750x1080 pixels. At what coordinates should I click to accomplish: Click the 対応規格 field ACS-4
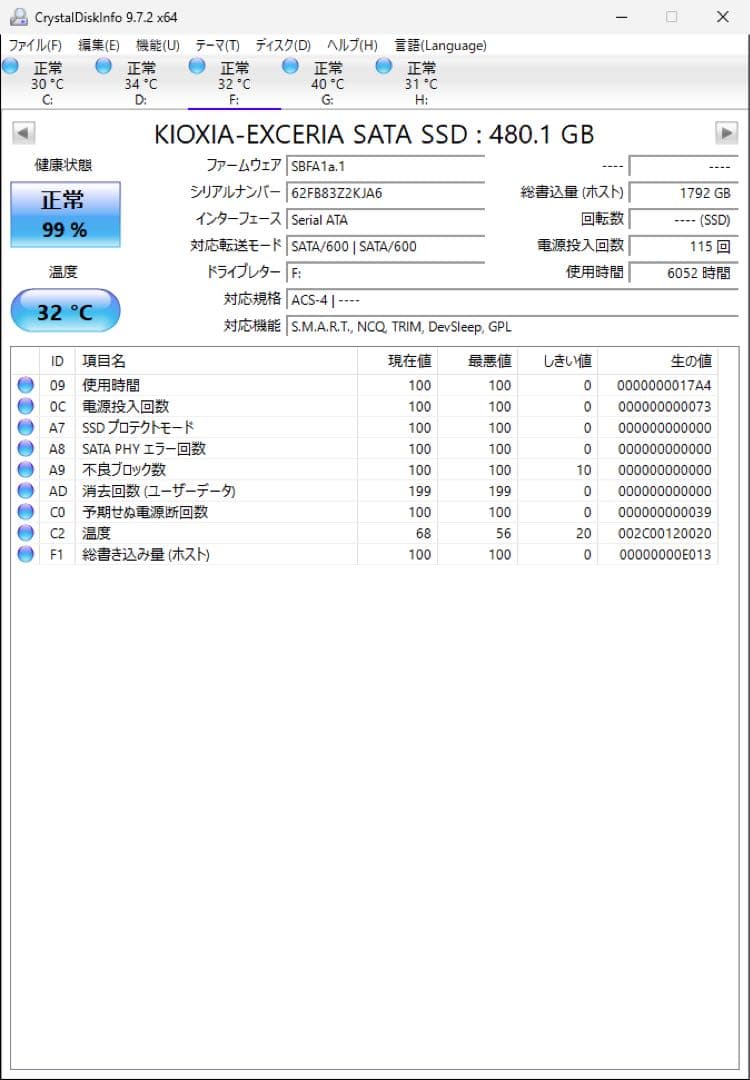512,300
